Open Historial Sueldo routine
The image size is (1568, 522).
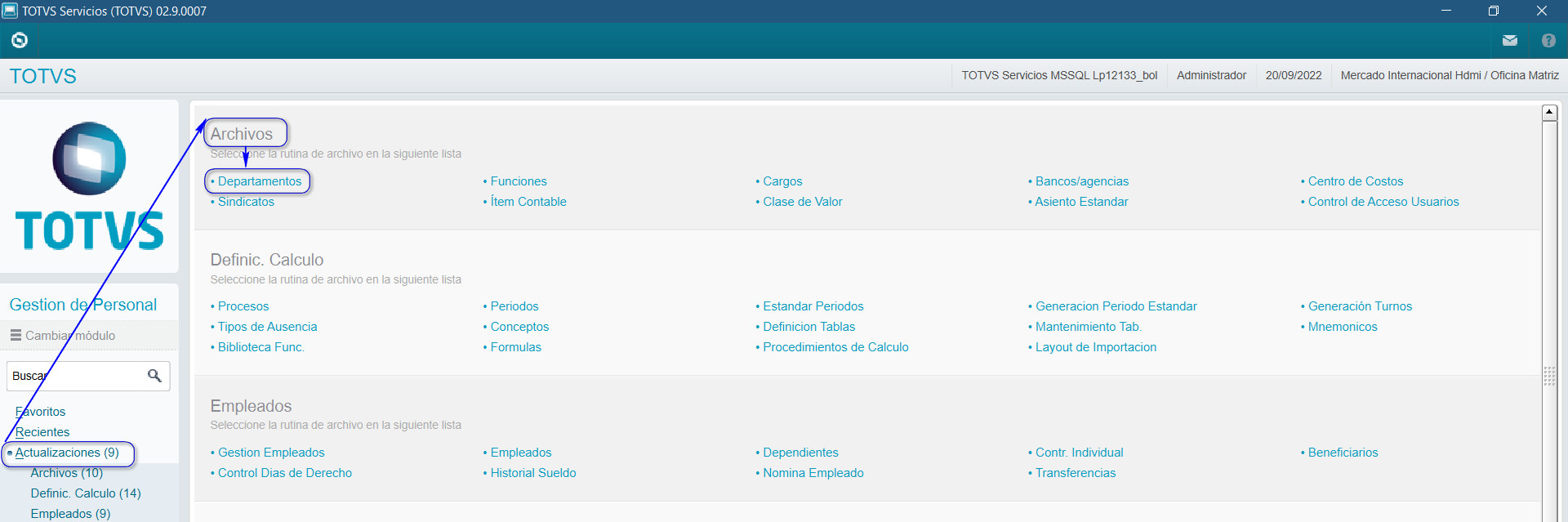pyautogui.click(x=533, y=473)
